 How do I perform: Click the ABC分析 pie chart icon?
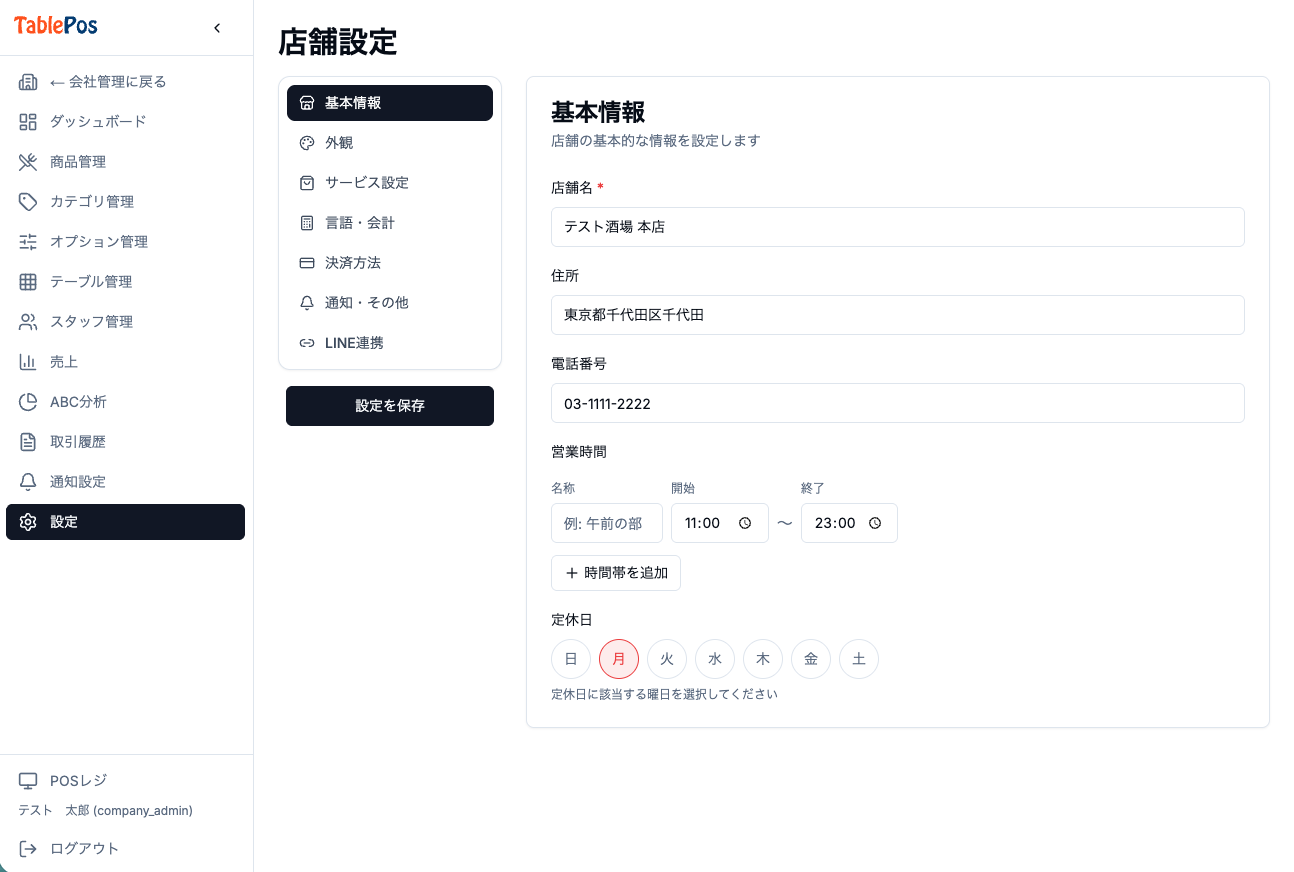pyautogui.click(x=28, y=402)
